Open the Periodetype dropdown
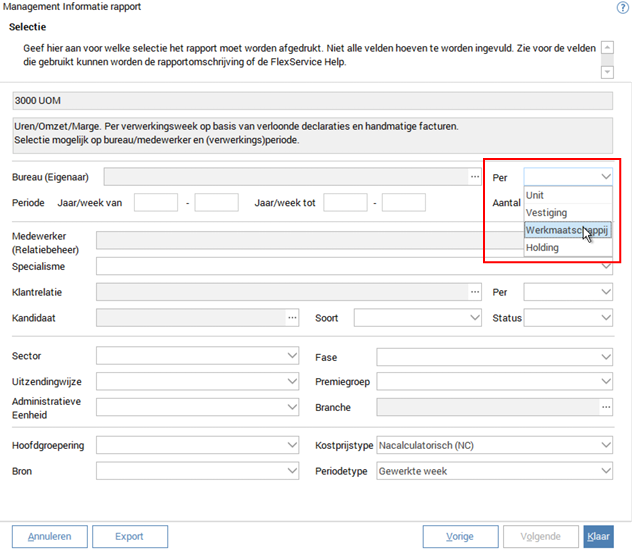632x555 pixels. click(x=605, y=471)
